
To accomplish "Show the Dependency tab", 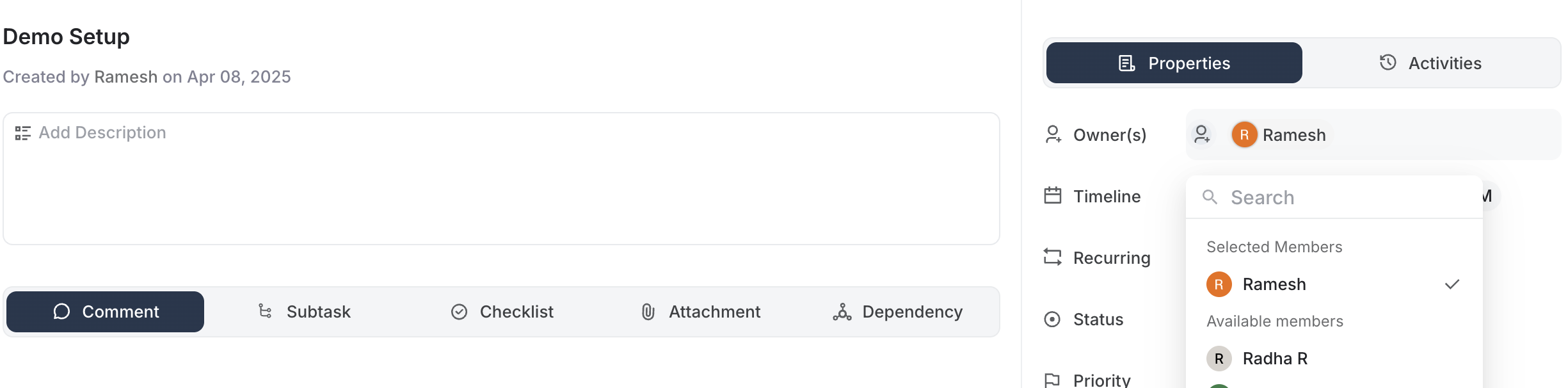I will 898,312.
